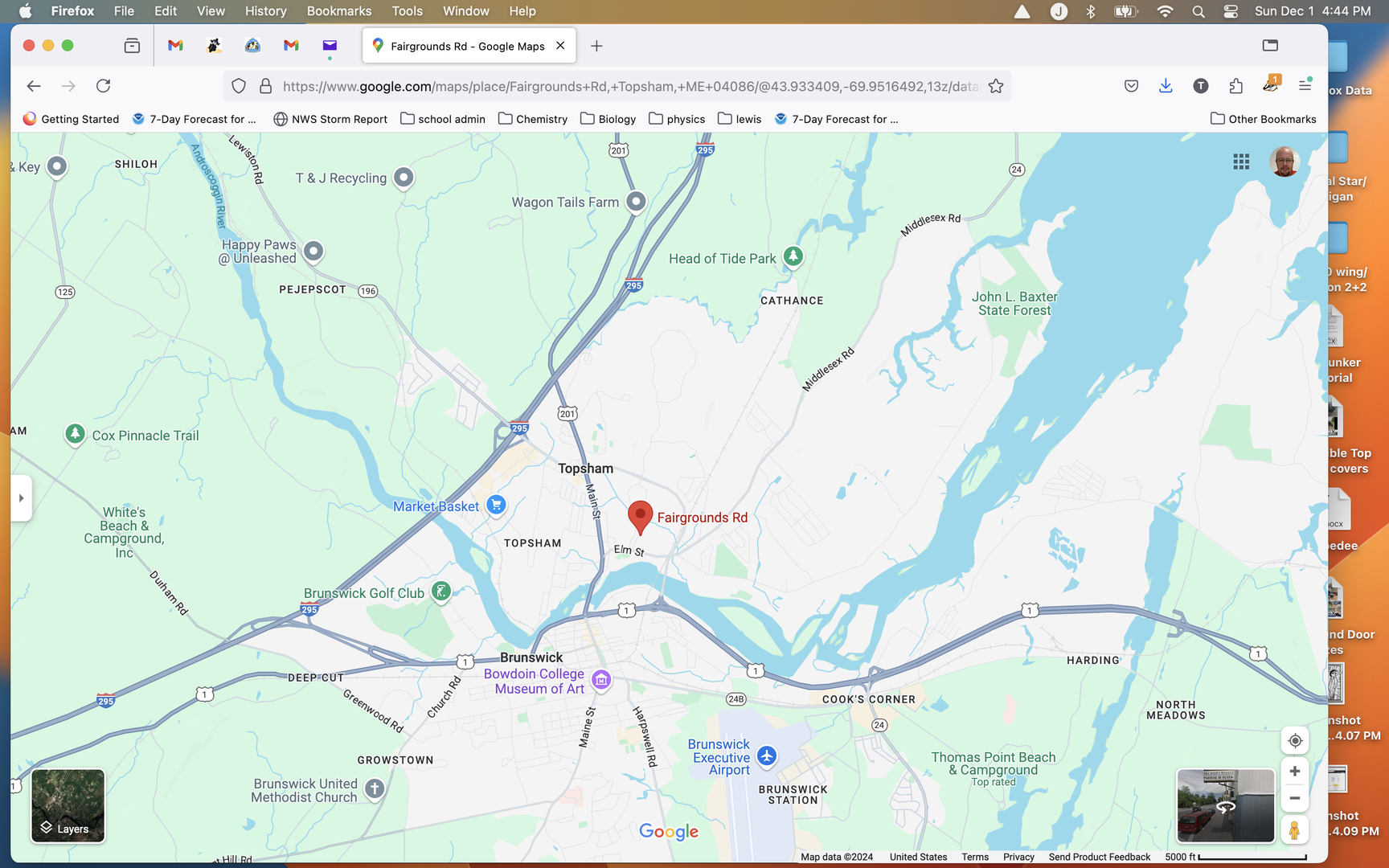Show your location on the map

(x=1294, y=740)
